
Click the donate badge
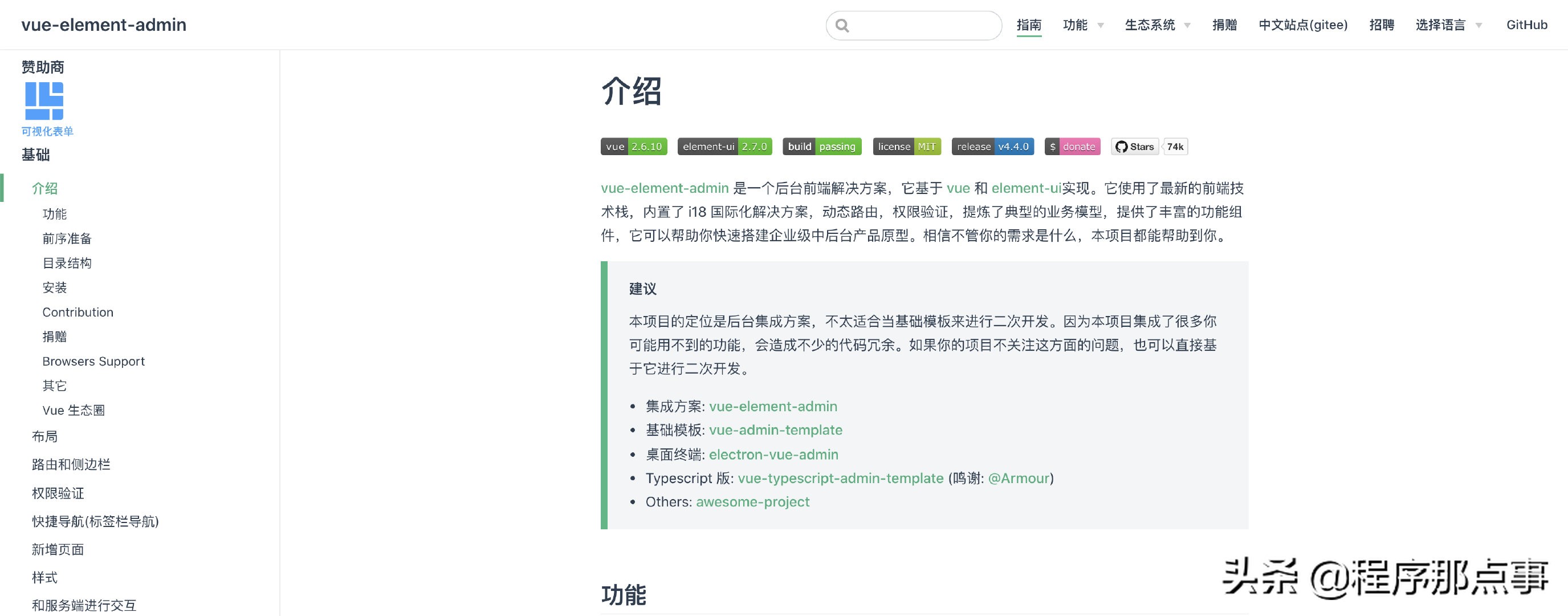point(1073,146)
